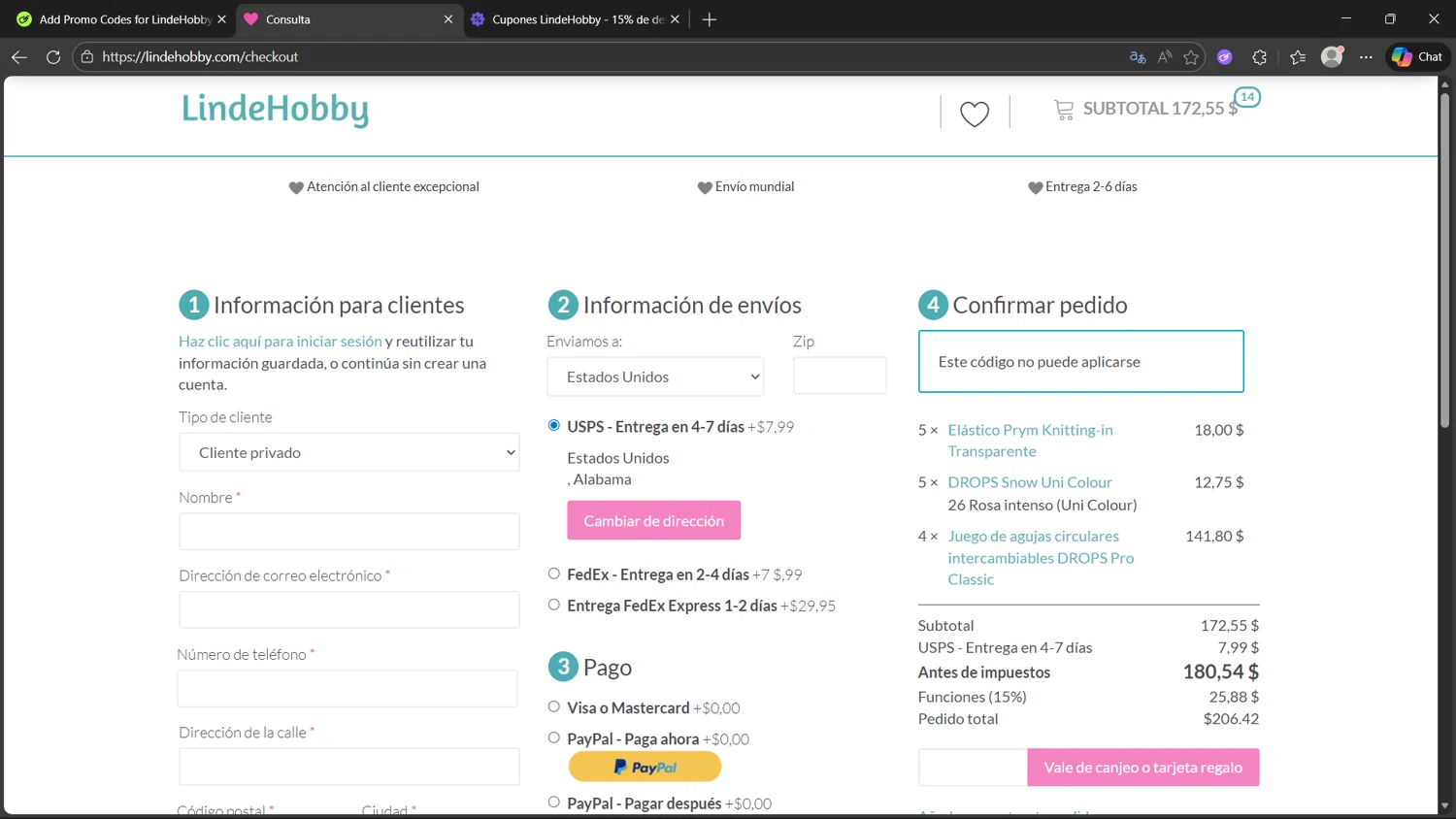Focus the Dirección de la calle field

pos(349,767)
